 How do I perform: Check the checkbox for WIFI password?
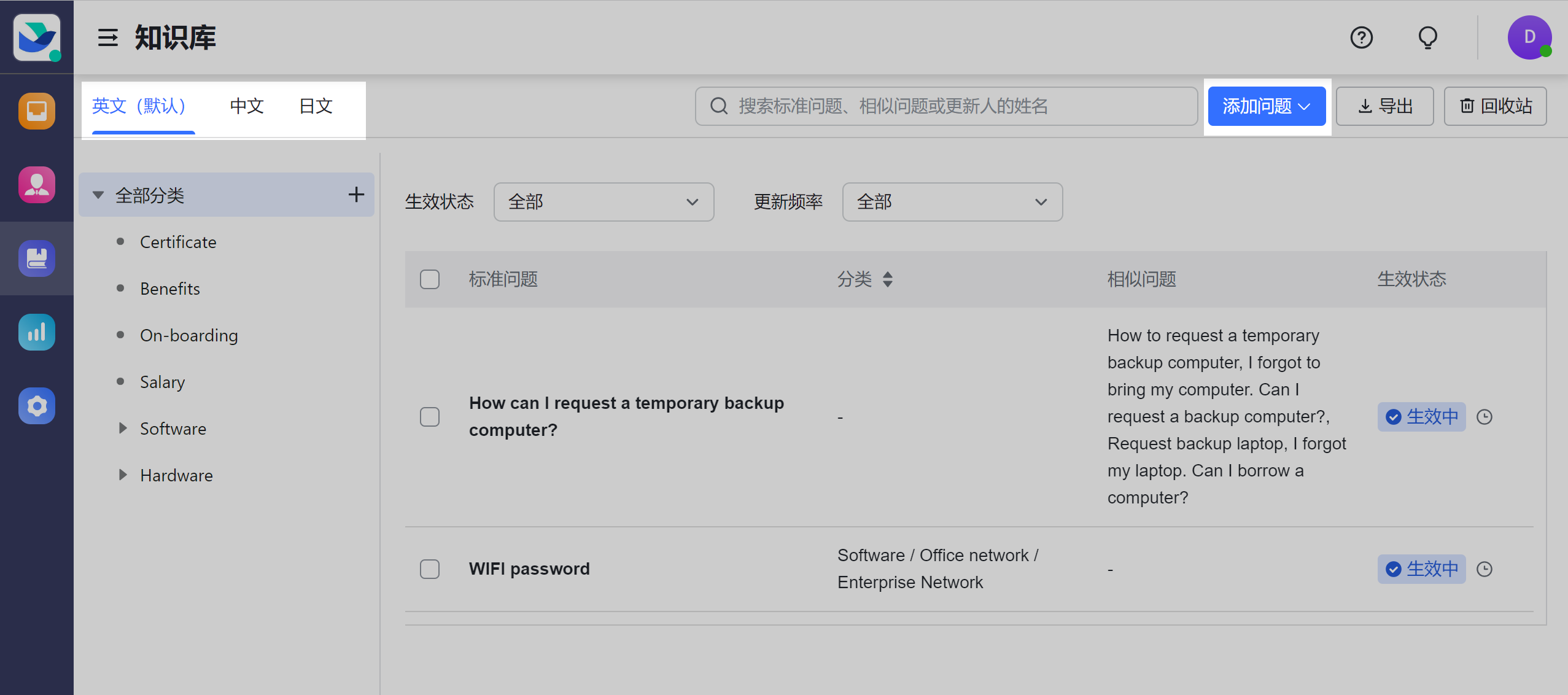tap(429, 569)
